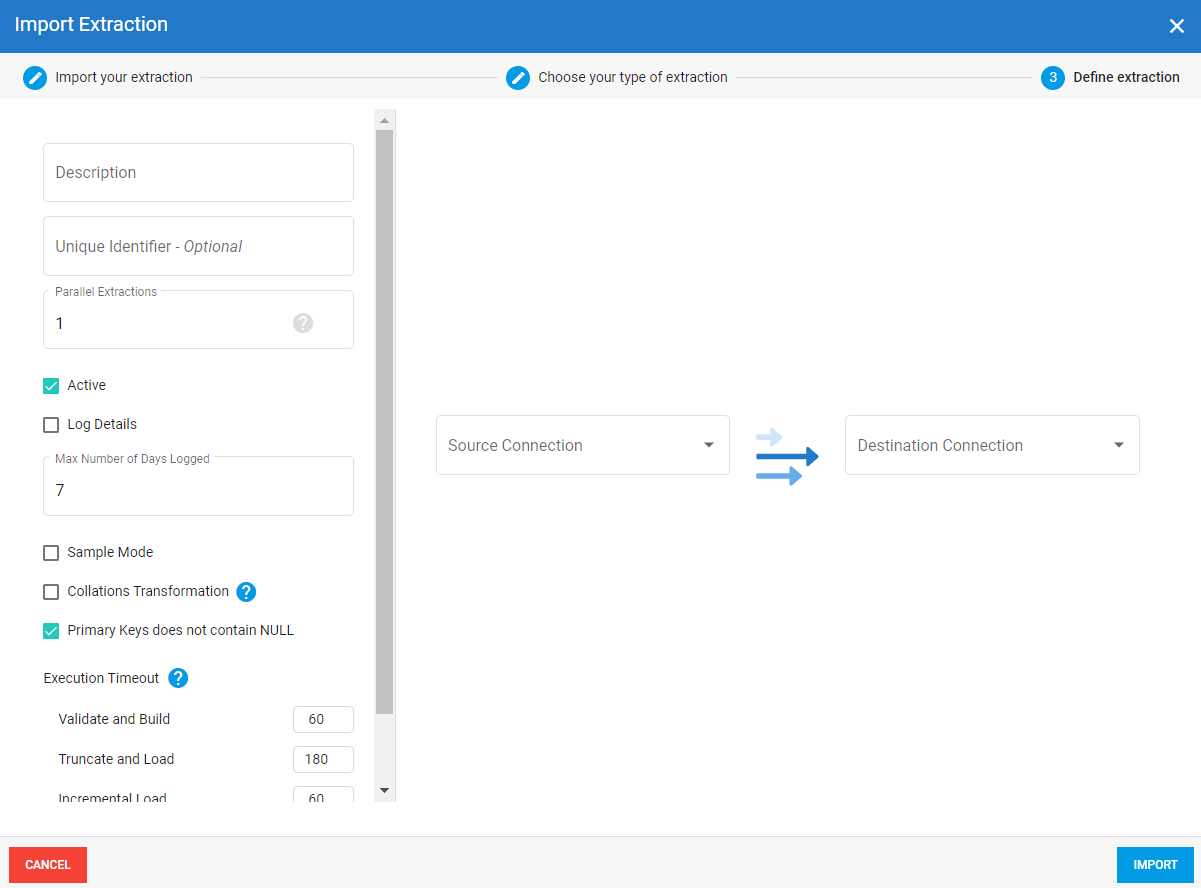
Task: Open the Execution Timeout help icon
Action: [178, 678]
